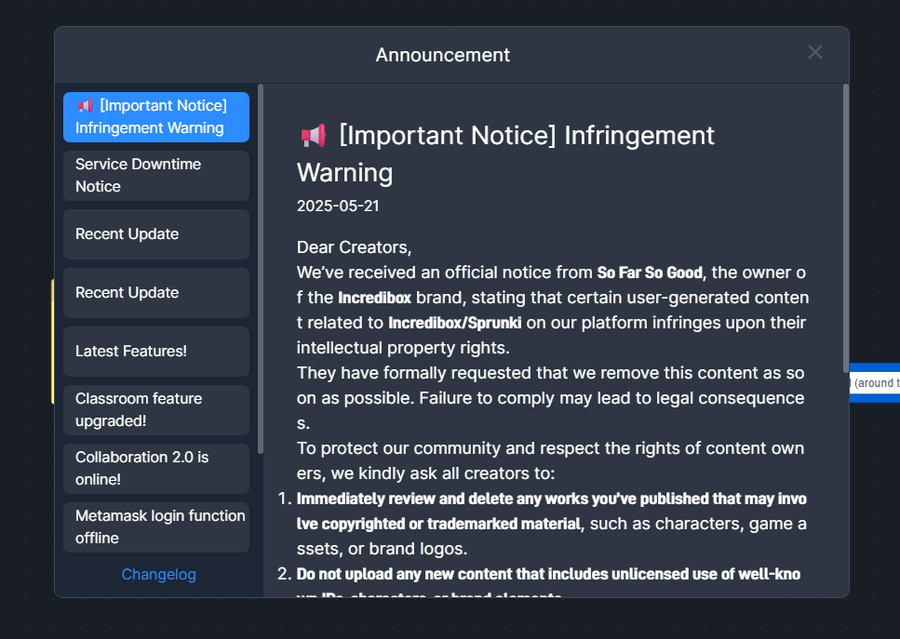The width and height of the screenshot is (900, 639).
Task: Click the bold So Far So Good text
Action: [649, 272]
